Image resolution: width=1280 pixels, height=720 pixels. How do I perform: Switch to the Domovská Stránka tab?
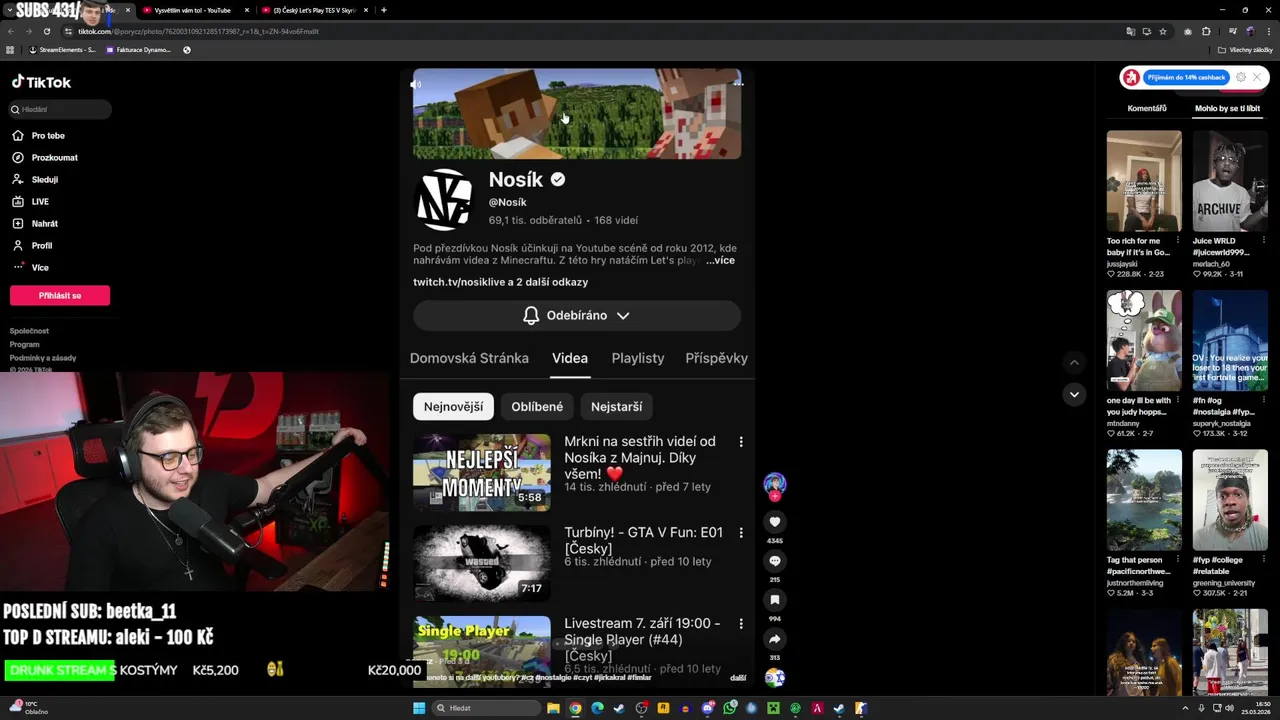point(469,358)
